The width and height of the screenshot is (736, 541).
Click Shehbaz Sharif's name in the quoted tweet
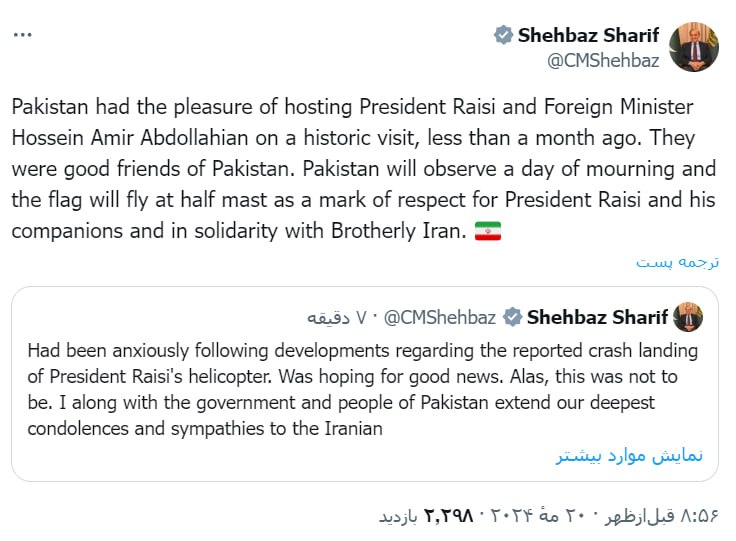tap(597, 318)
